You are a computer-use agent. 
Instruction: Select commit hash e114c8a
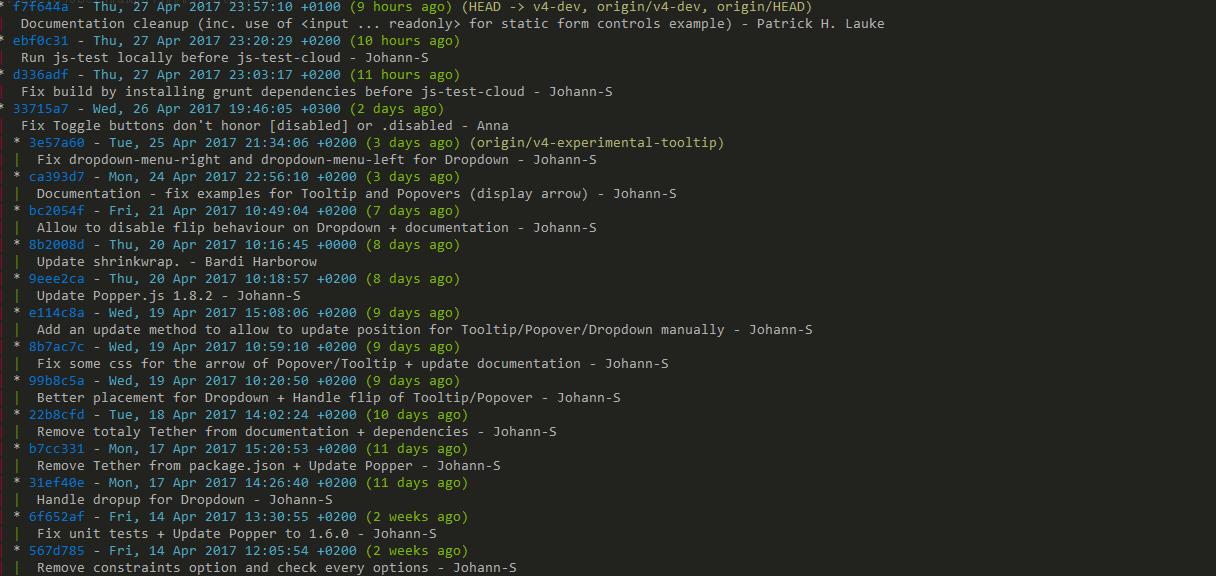click(57, 313)
